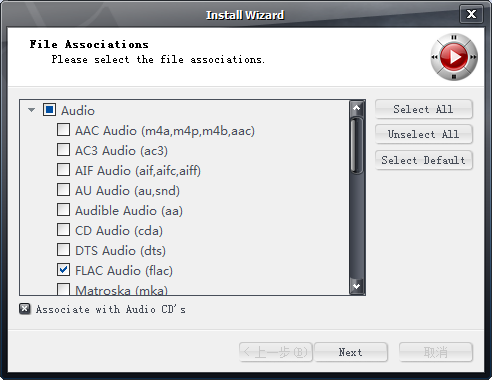The width and height of the screenshot is (492, 380).
Task: Click the Select All button
Action: (x=423, y=109)
